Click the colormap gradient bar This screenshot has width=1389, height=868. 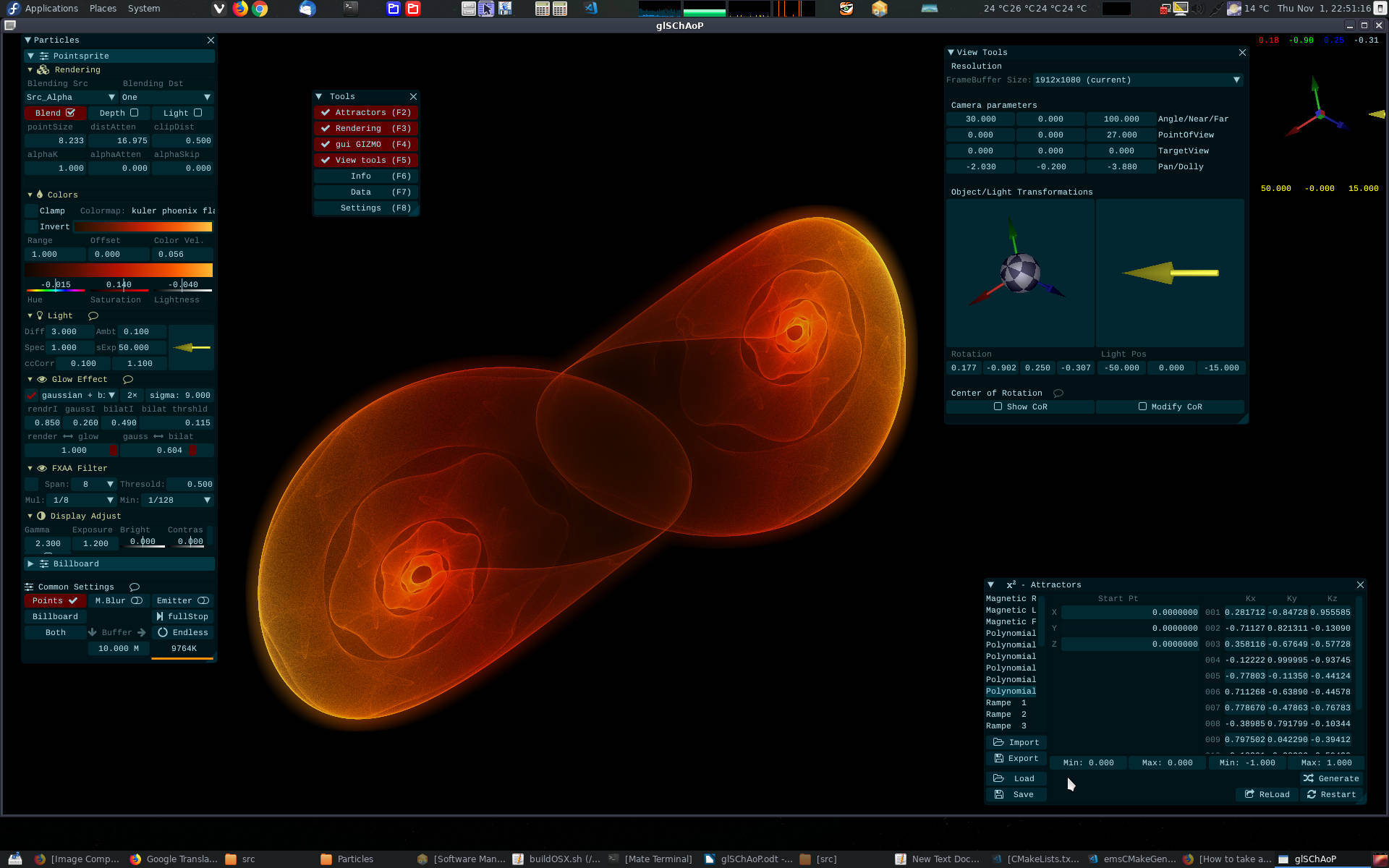pyautogui.click(x=143, y=226)
